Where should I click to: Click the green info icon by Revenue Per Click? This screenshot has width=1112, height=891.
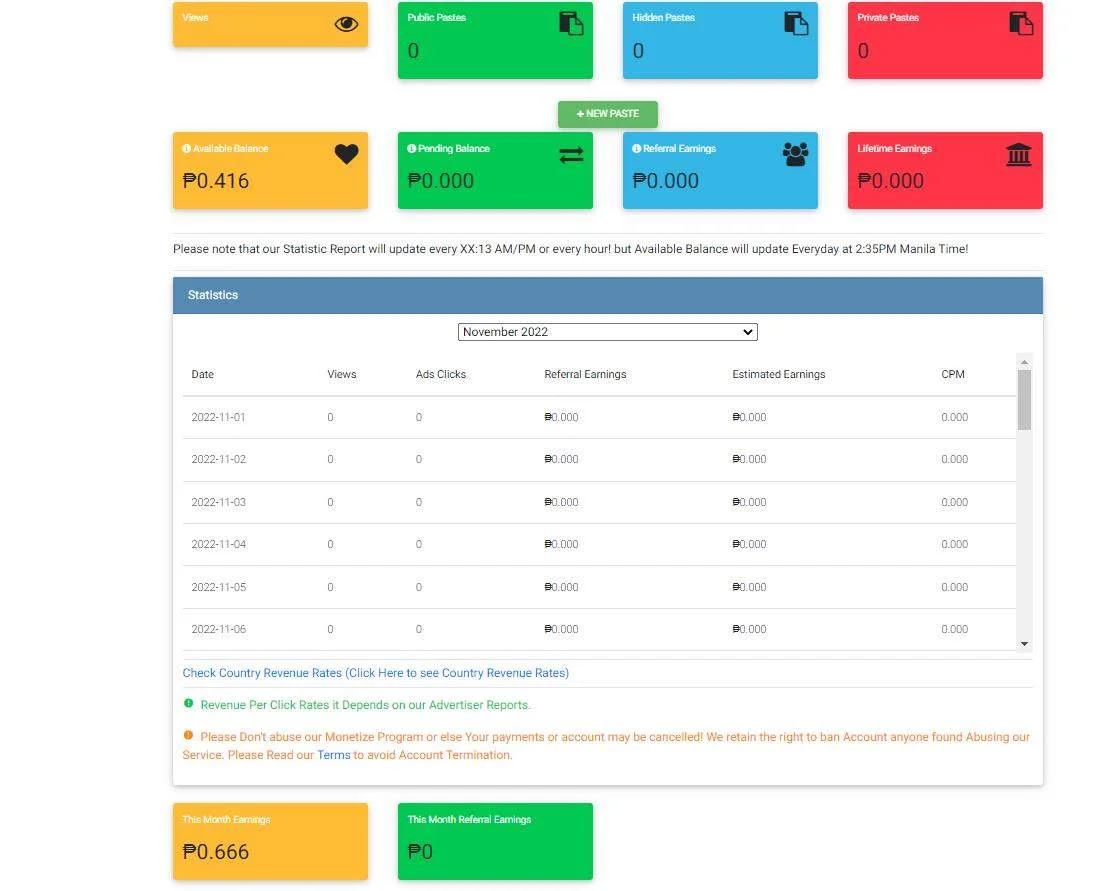click(189, 703)
